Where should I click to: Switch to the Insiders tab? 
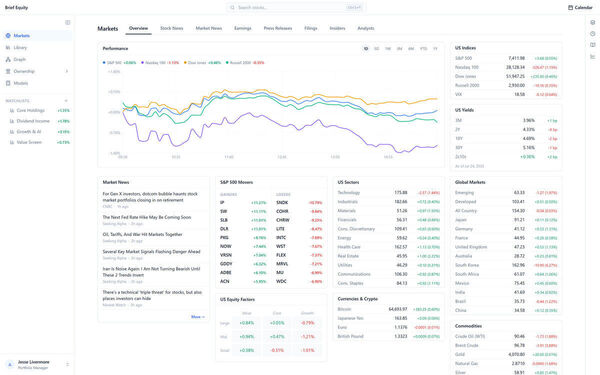(337, 28)
